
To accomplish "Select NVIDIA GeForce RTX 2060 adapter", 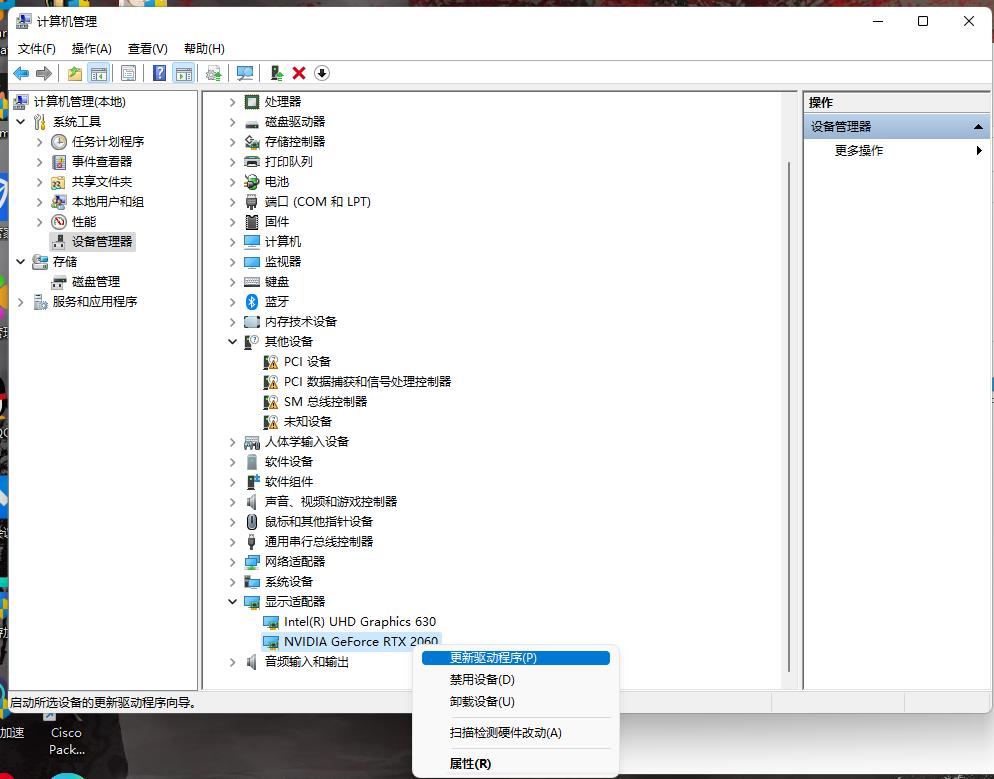I will (361, 641).
